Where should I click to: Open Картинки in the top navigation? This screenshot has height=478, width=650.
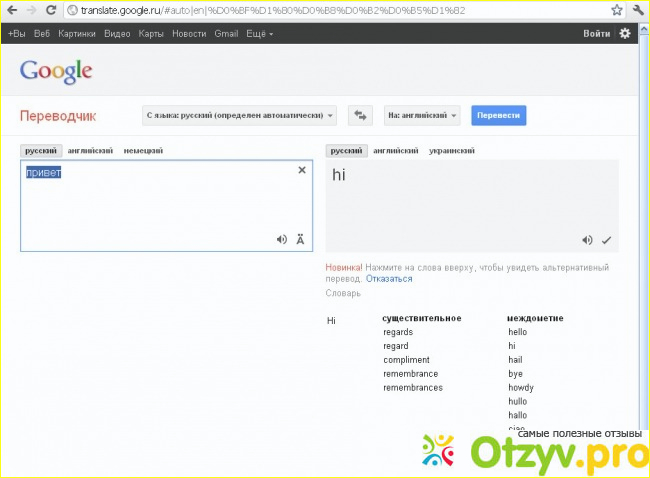[x=77, y=33]
